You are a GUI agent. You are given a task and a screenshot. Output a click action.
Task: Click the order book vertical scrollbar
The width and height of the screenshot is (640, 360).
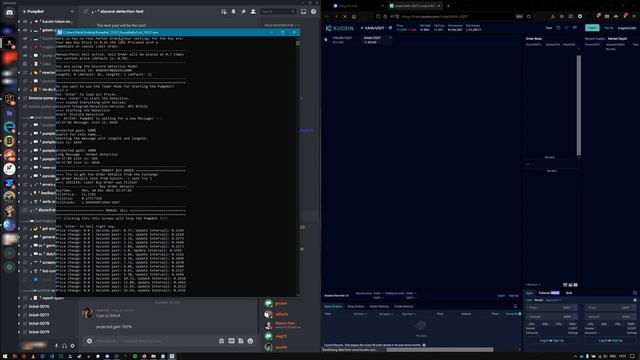click(x=578, y=105)
